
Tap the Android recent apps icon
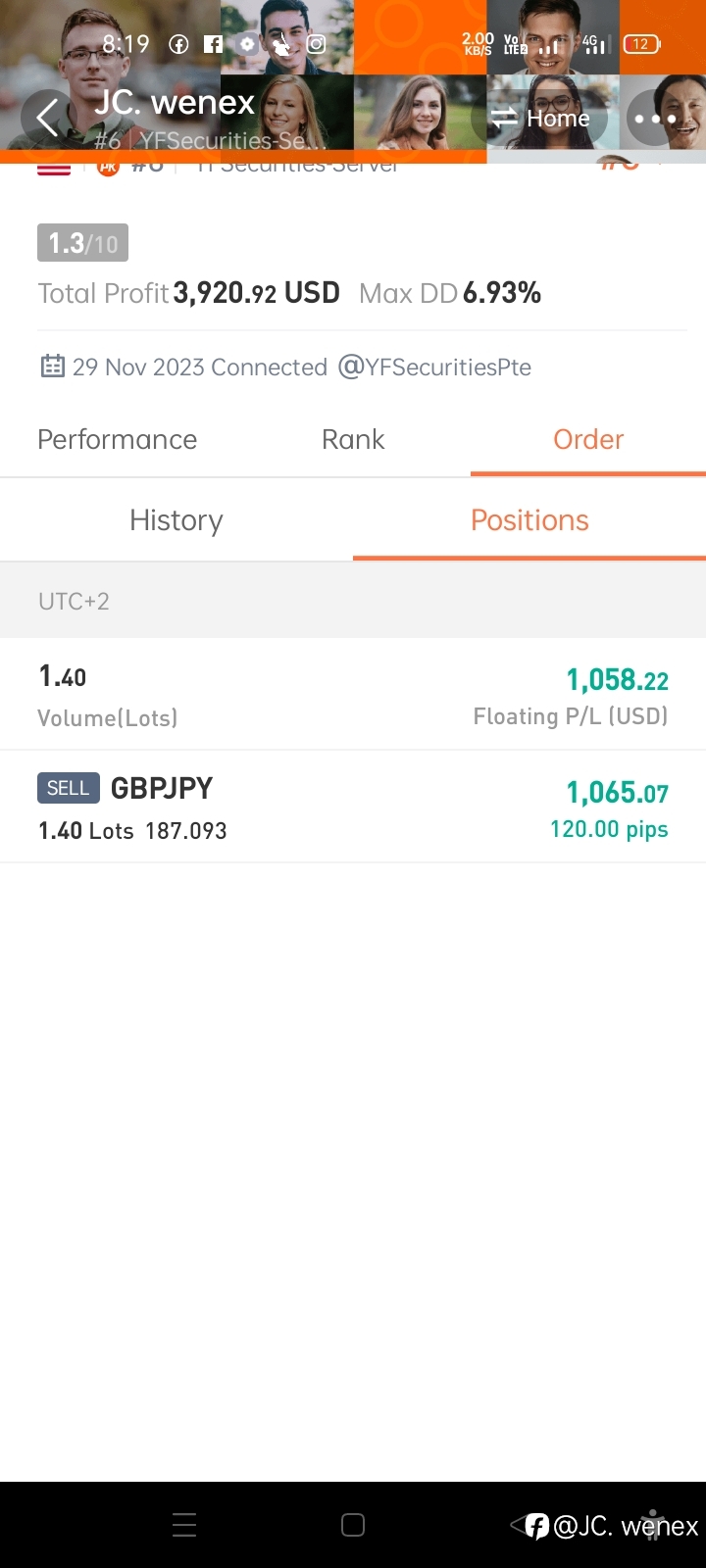(184, 1525)
